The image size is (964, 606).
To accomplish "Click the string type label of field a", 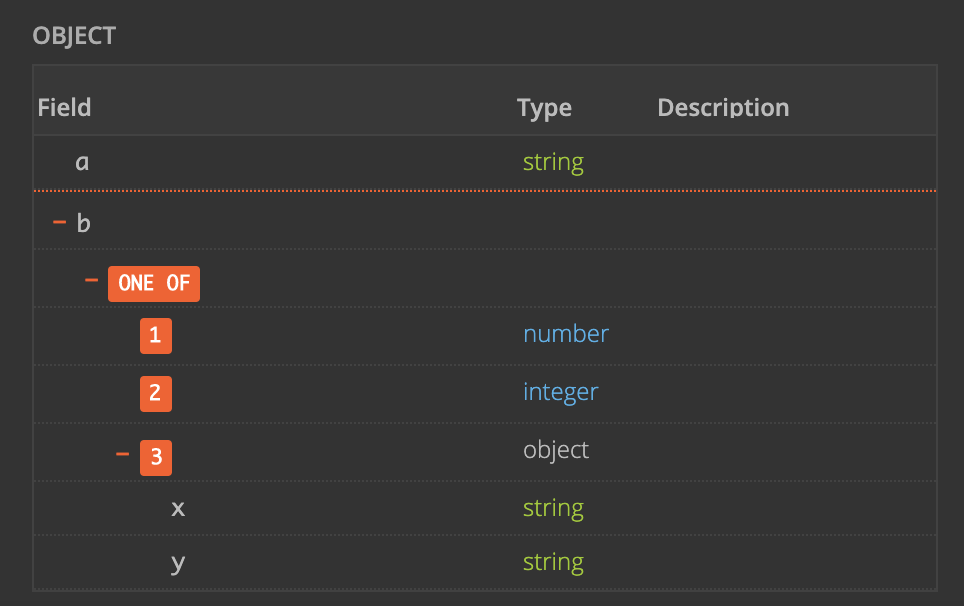I will (x=553, y=160).
